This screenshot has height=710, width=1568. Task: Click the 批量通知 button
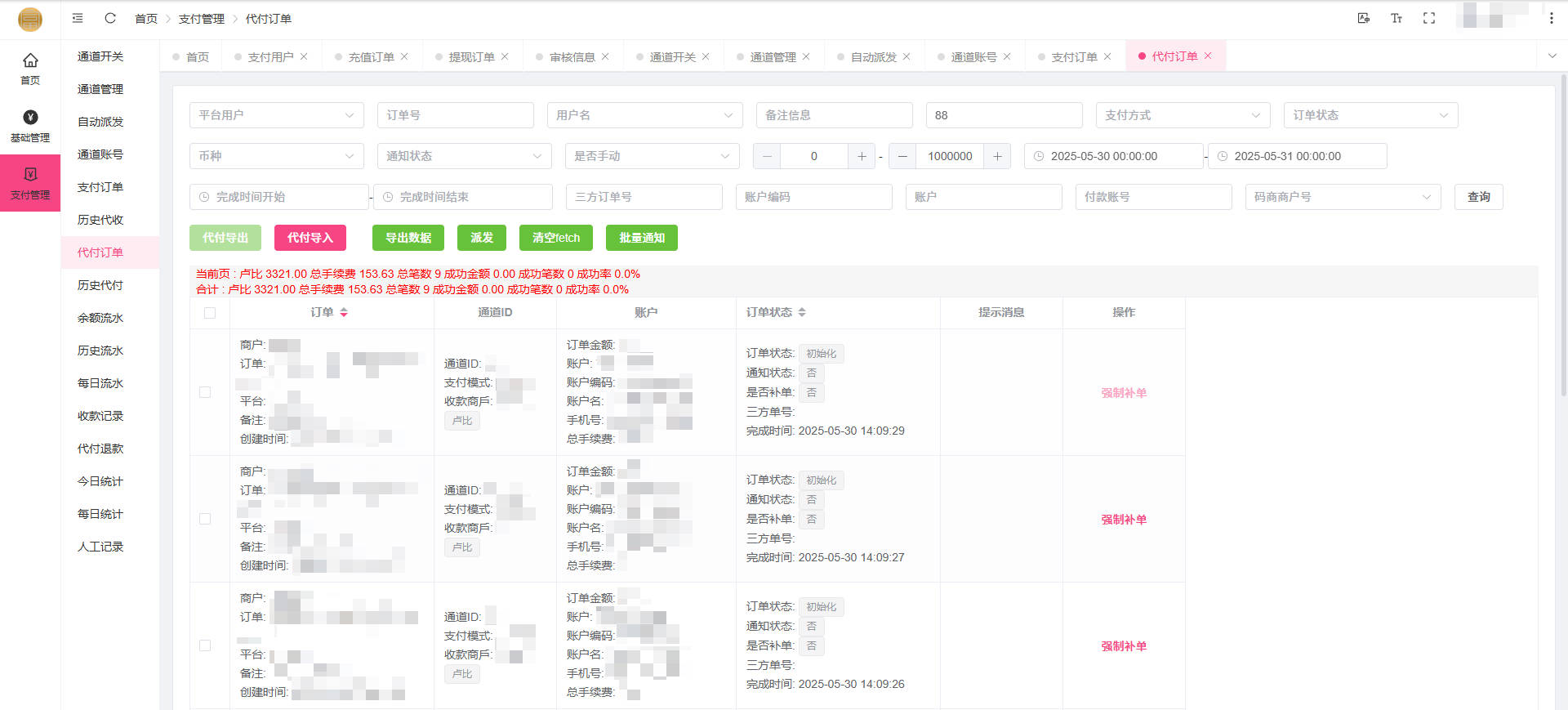[x=641, y=238]
